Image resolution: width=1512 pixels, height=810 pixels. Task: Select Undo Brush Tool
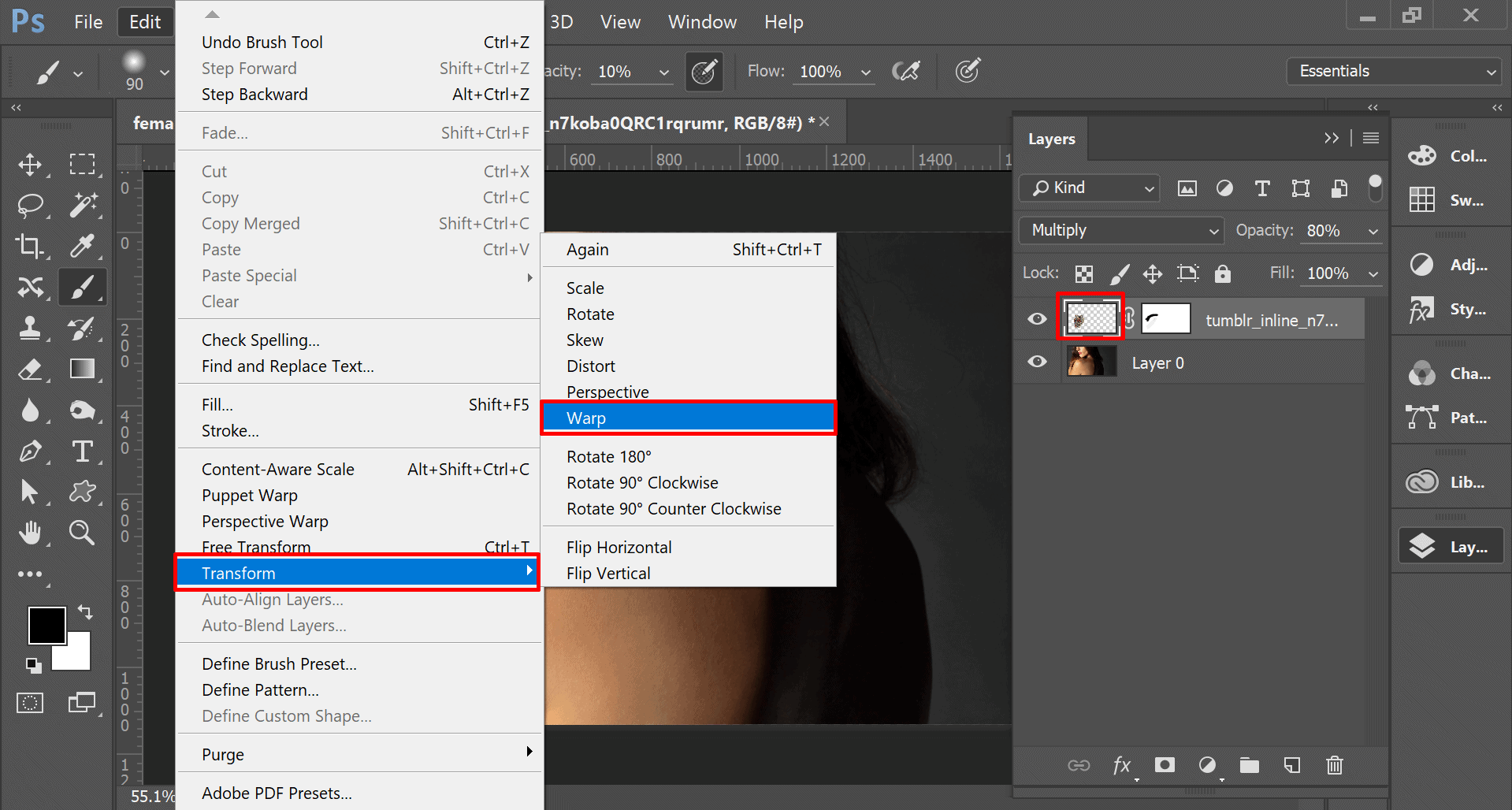click(359, 43)
